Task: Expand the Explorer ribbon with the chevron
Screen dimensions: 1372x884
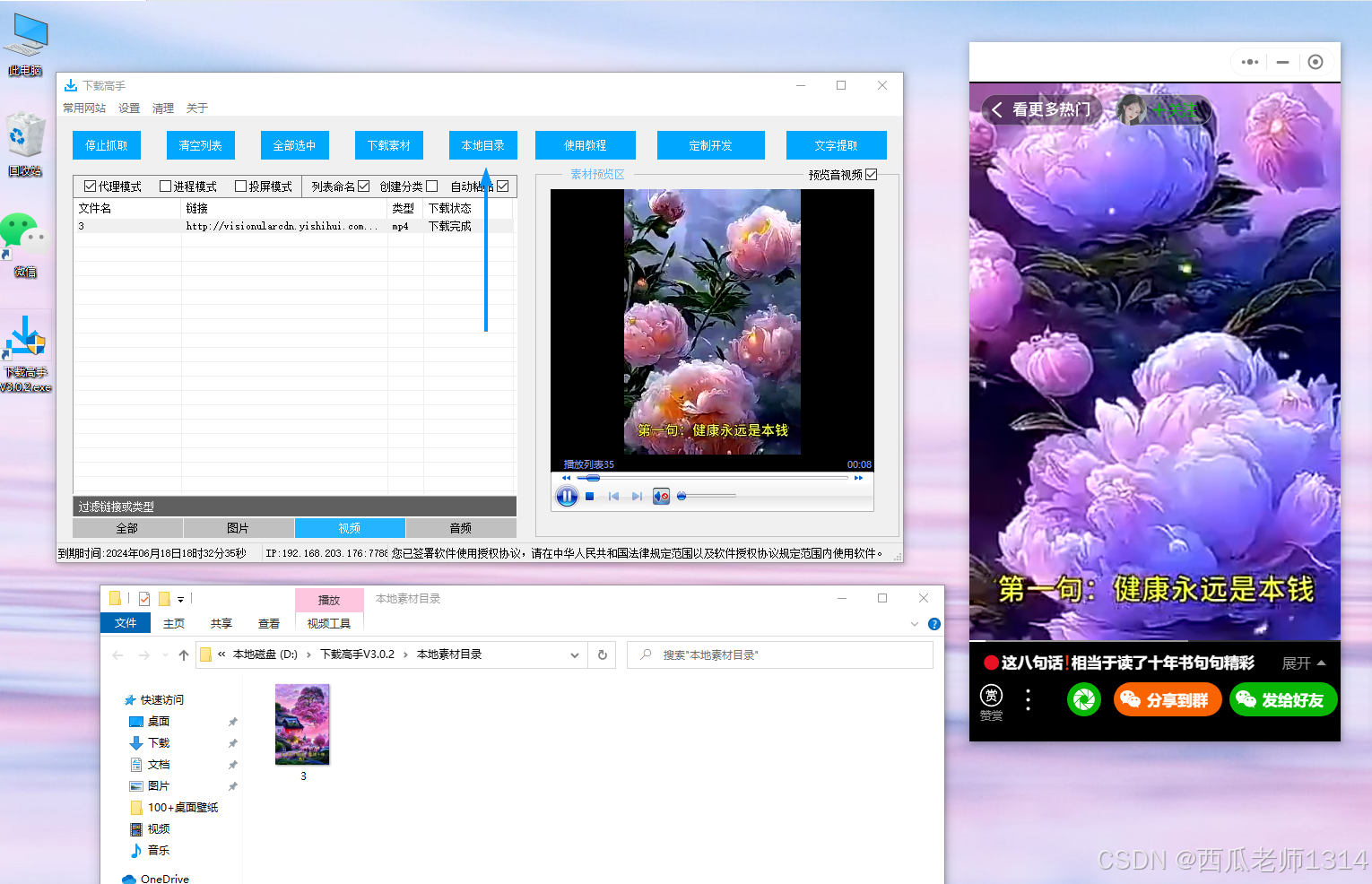Action: pyautogui.click(x=915, y=624)
